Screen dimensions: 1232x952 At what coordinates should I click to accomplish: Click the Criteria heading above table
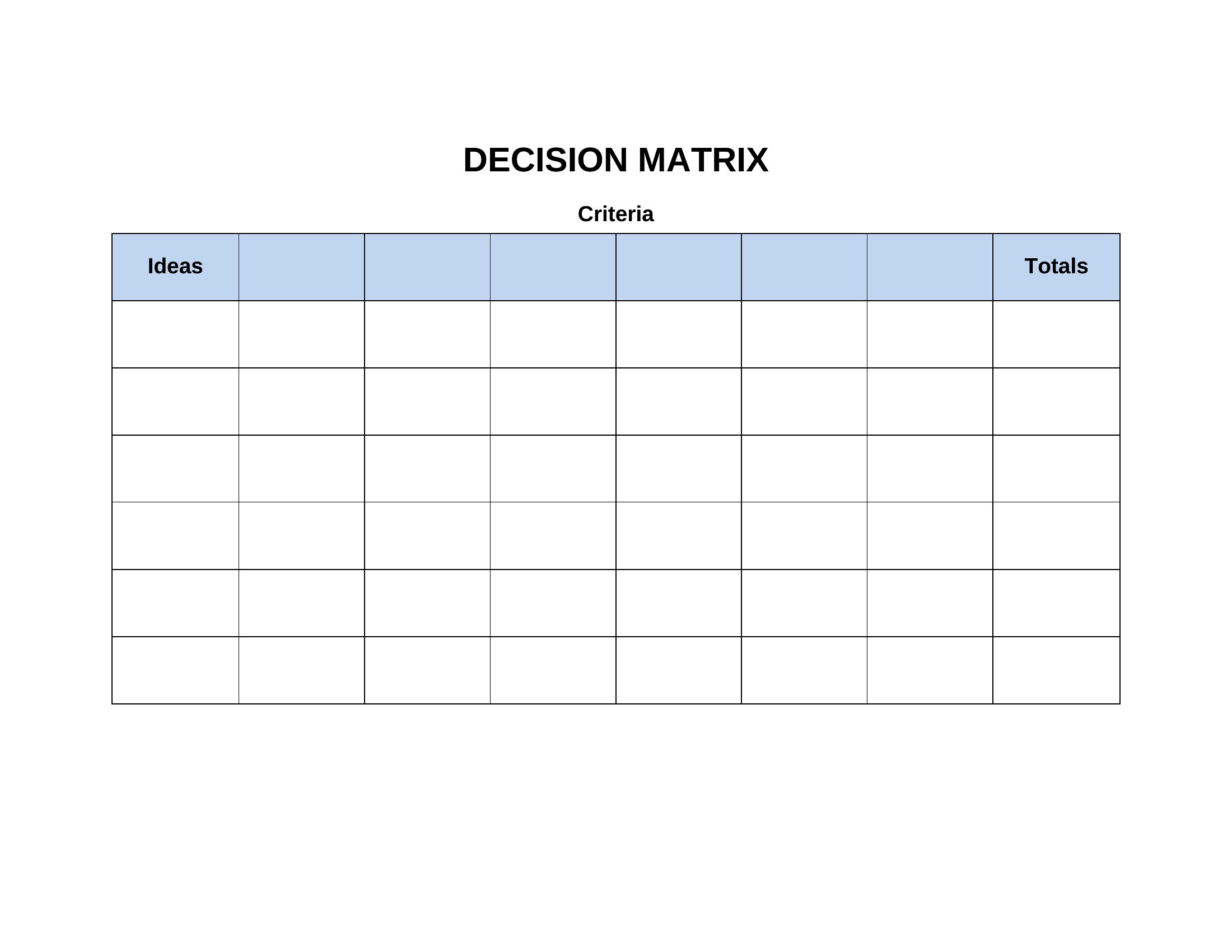pyautogui.click(x=615, y=214)
